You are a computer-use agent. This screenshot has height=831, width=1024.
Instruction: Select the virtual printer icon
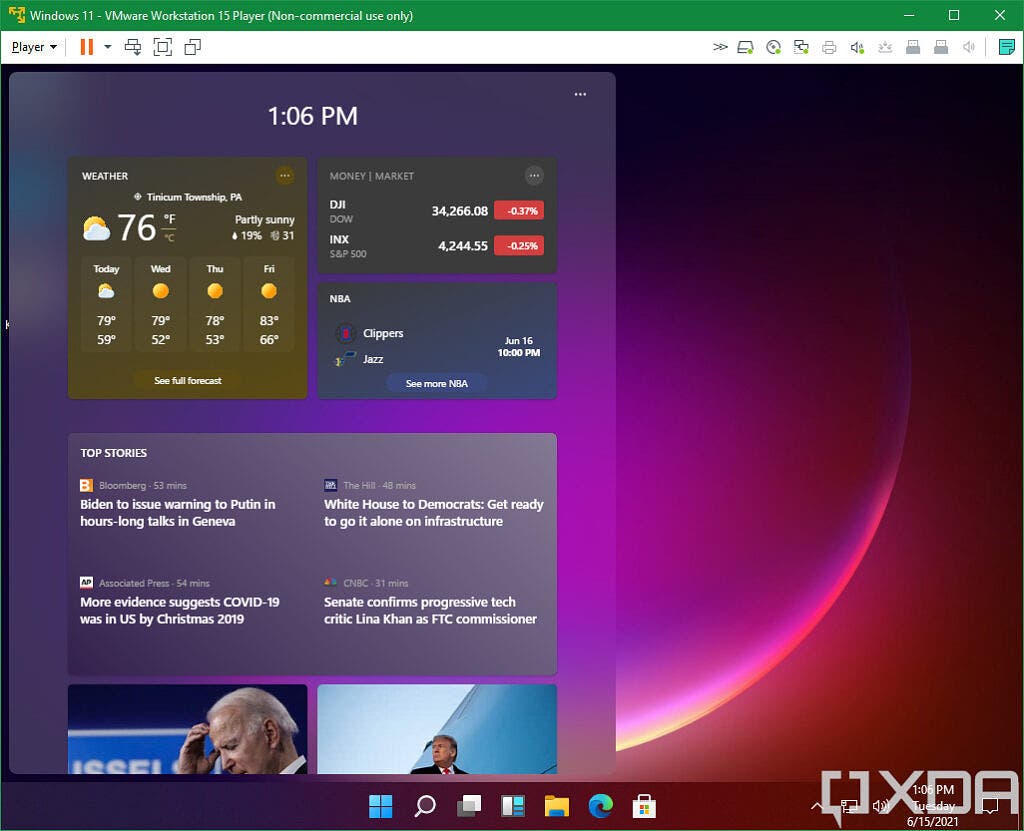829,46
